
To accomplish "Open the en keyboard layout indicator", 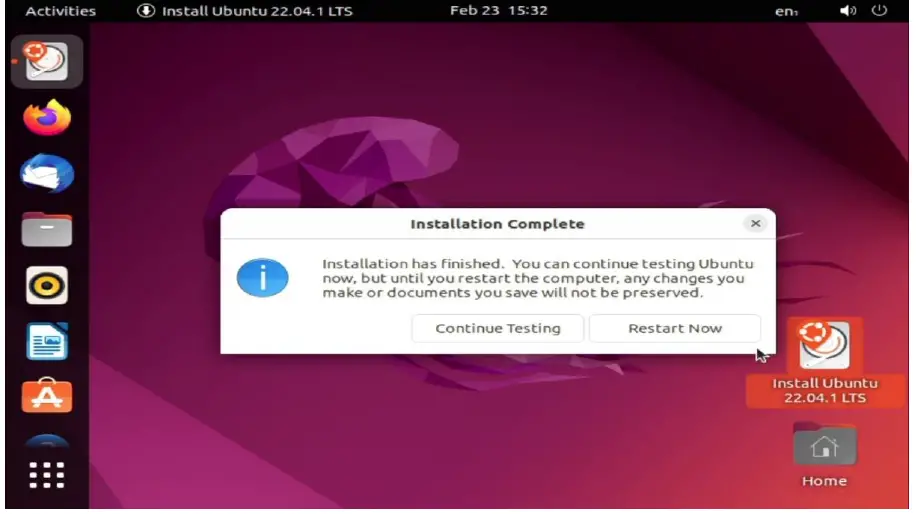I will point(786,11).
